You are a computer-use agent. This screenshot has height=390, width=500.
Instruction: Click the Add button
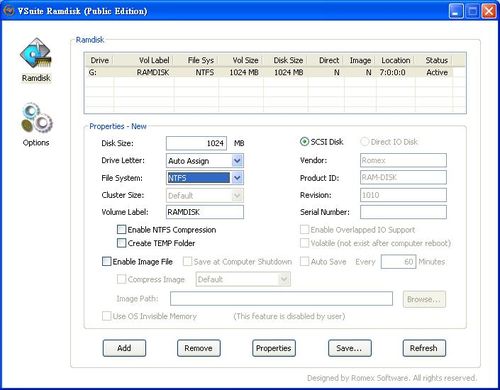point(124,348)
